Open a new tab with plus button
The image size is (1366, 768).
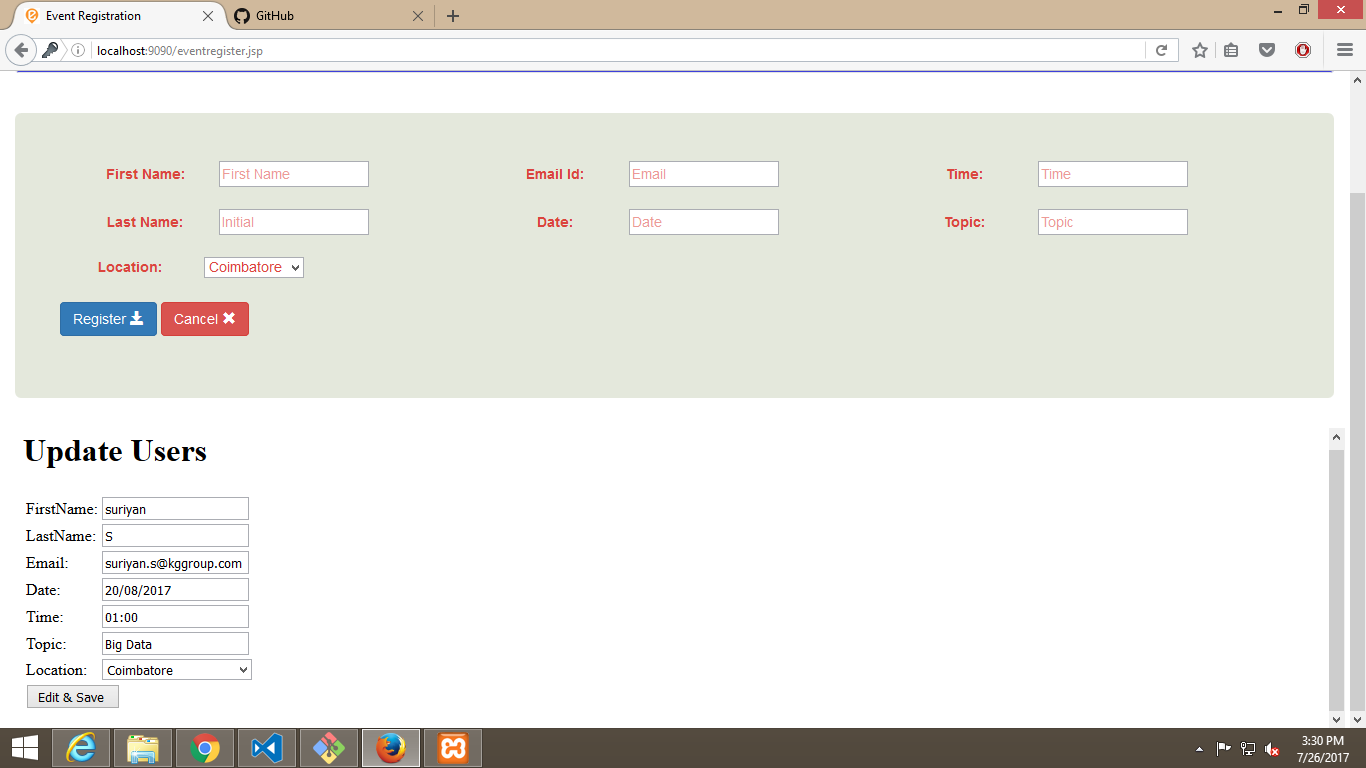pos(453,16)
